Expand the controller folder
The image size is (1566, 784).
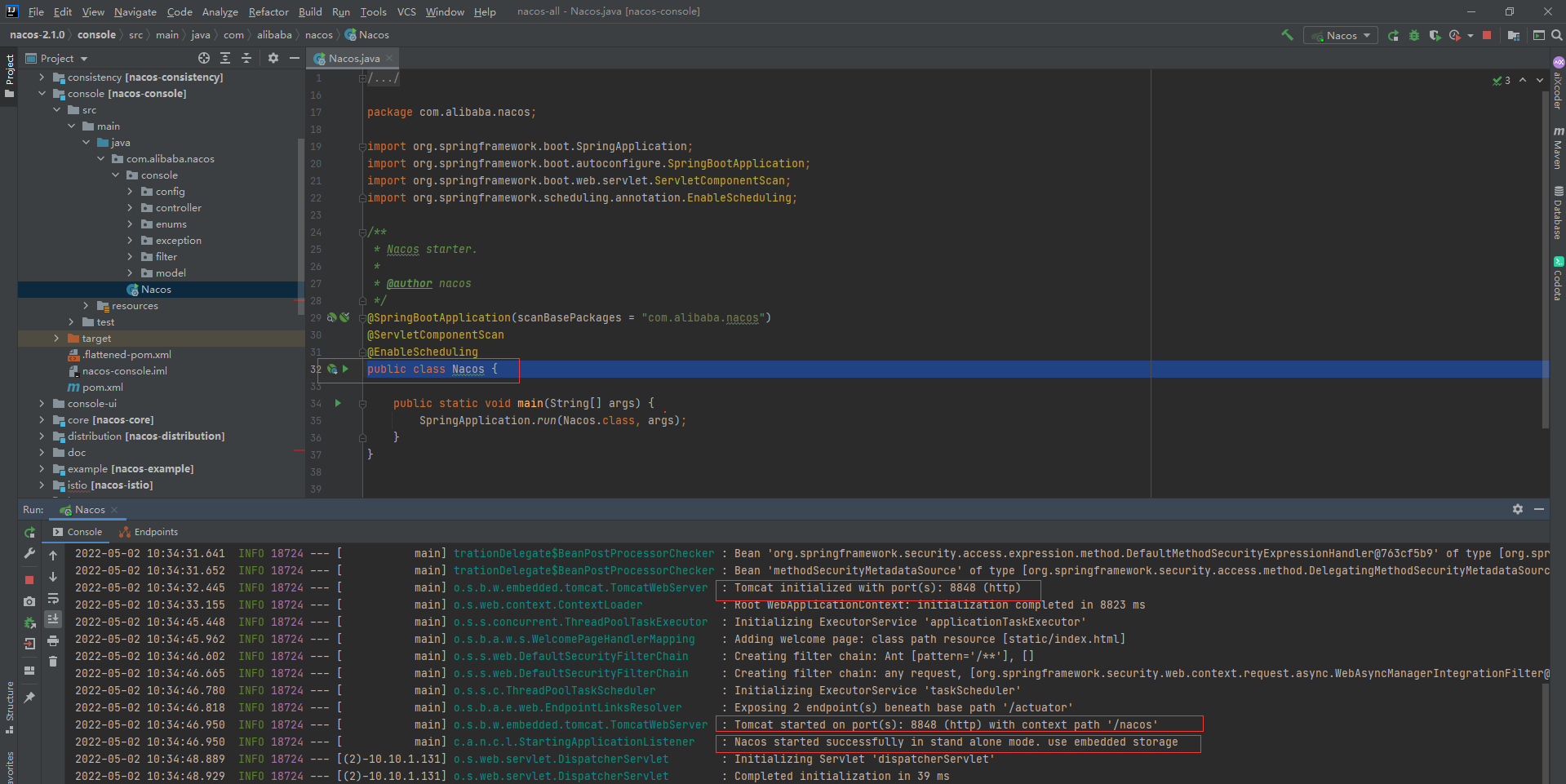coord(130,207)
